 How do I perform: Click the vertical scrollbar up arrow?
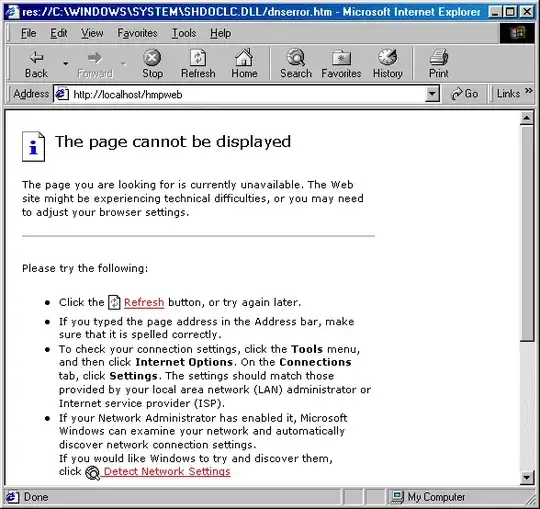pos(527,118)
